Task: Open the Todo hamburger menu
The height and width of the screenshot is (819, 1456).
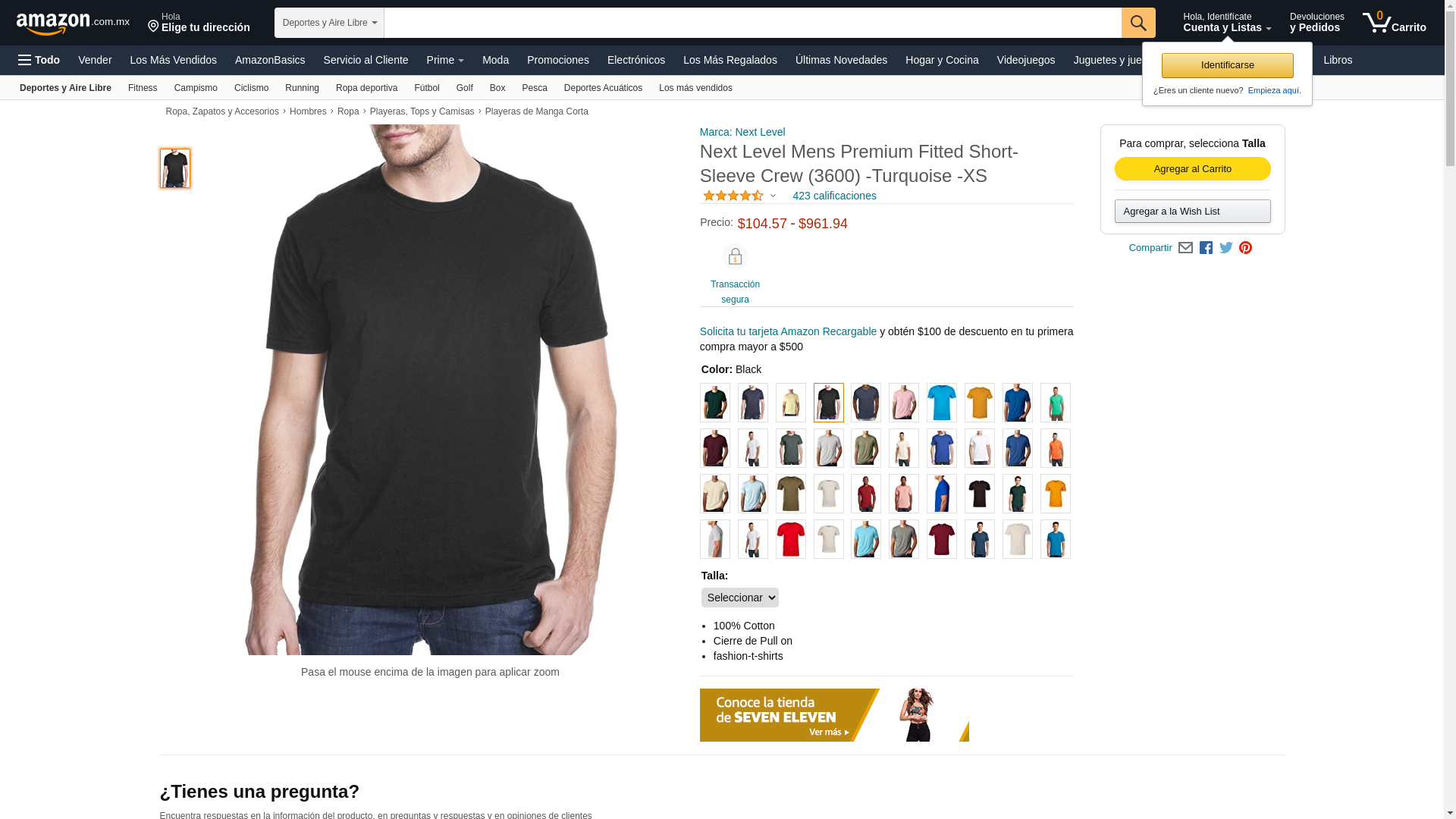Action: point(39,60)
